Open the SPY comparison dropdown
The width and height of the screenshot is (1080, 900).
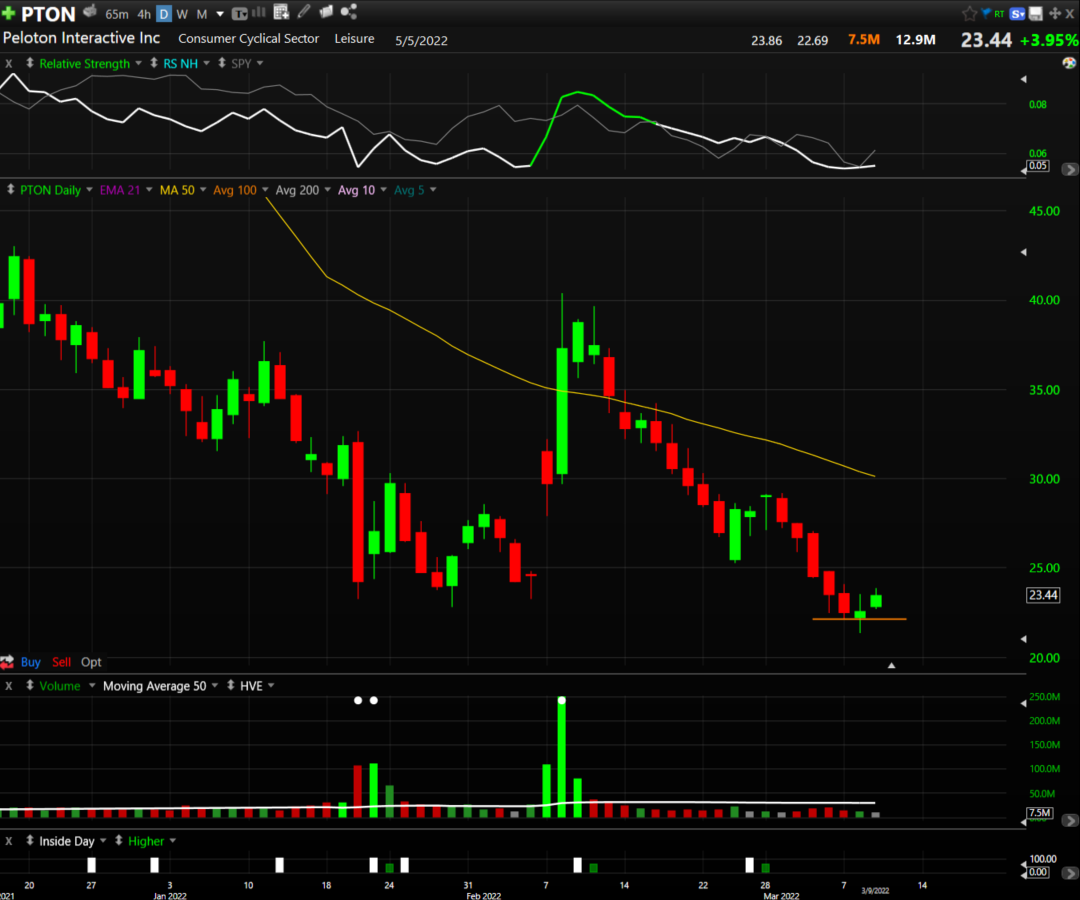(260, 63)
